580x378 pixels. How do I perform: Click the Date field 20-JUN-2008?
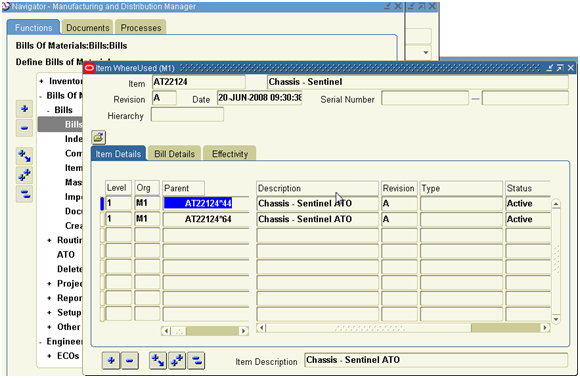[260, 98]
